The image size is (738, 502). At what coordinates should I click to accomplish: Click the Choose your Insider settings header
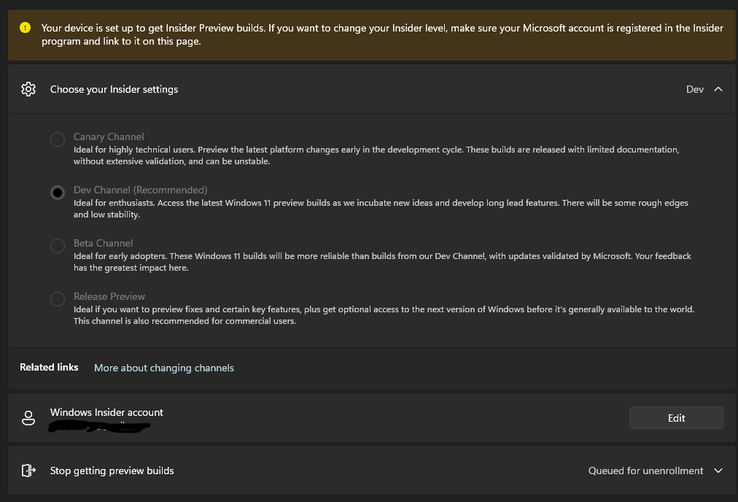coord(114,89)
